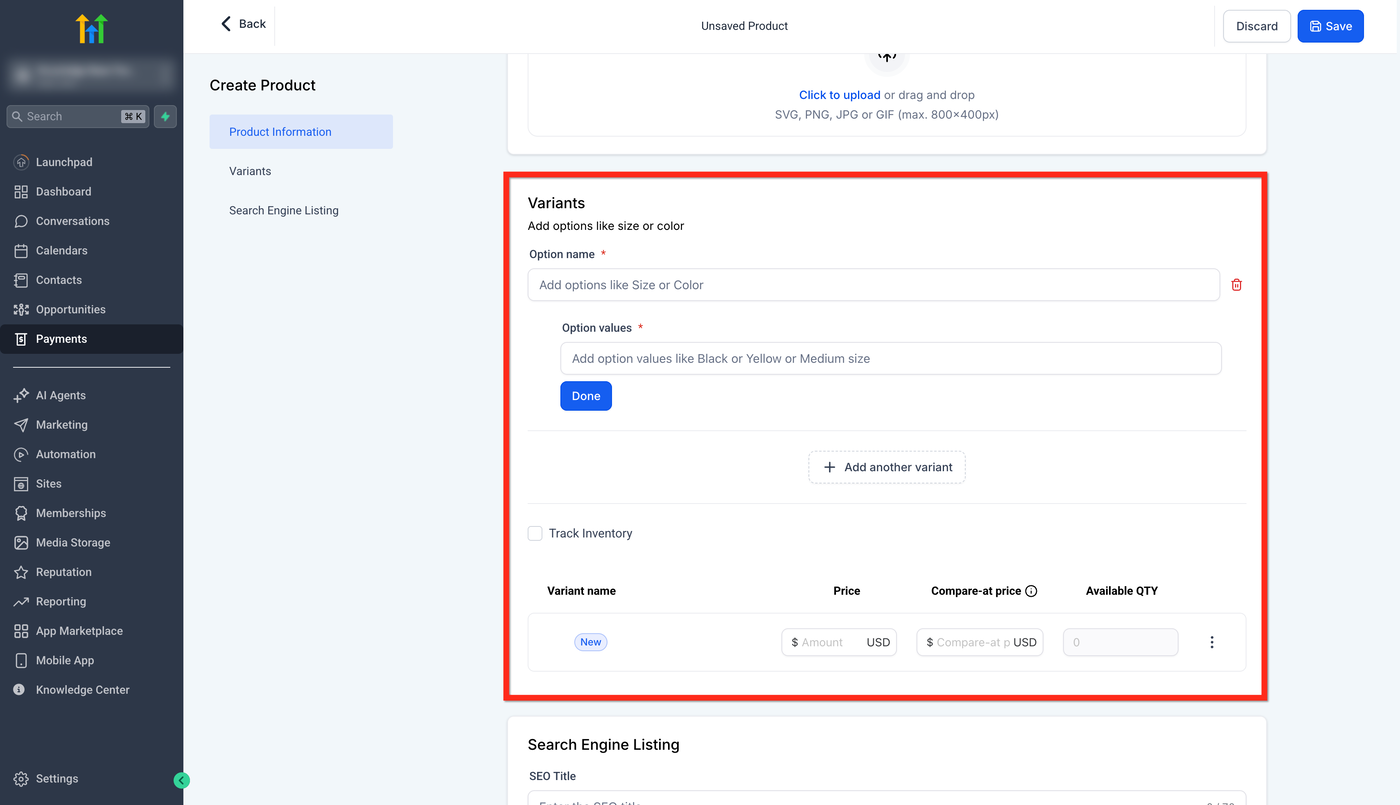The height and width of the screenshot is (805, 1400).
Task: Open Settings via the gear icon
Action: (21, 779)
